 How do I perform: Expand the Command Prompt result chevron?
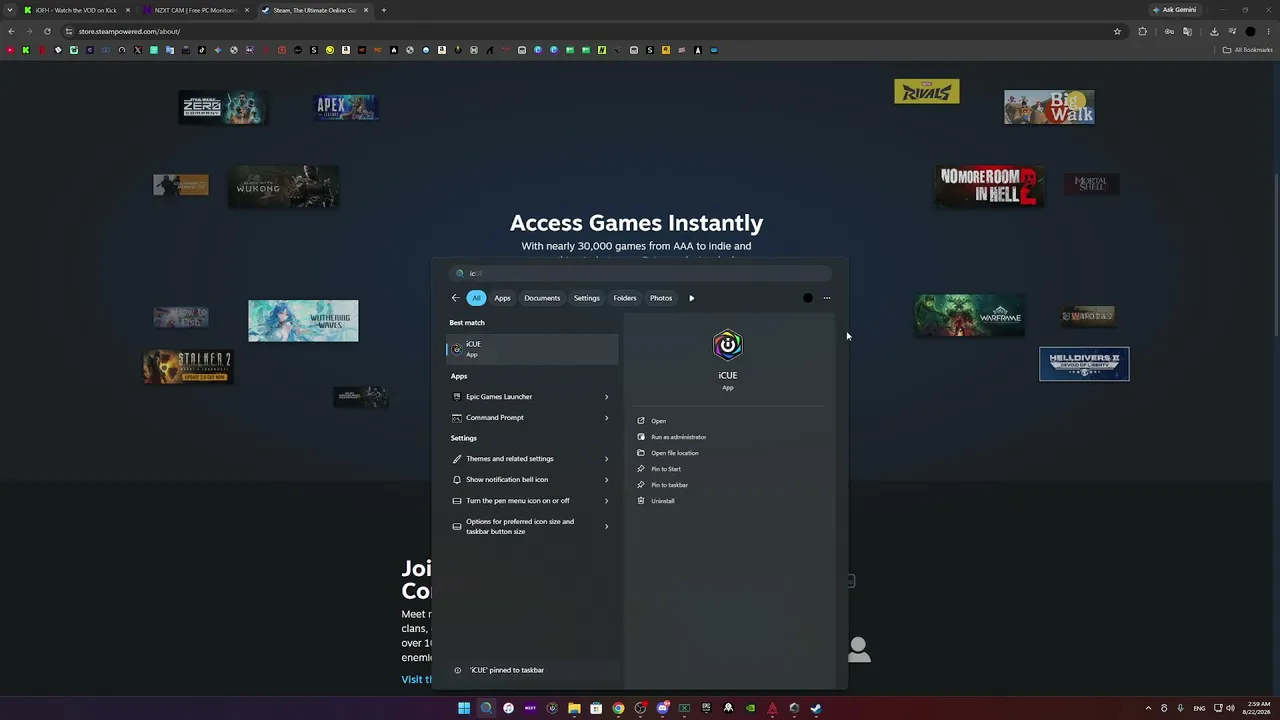(x=606, y=418)
